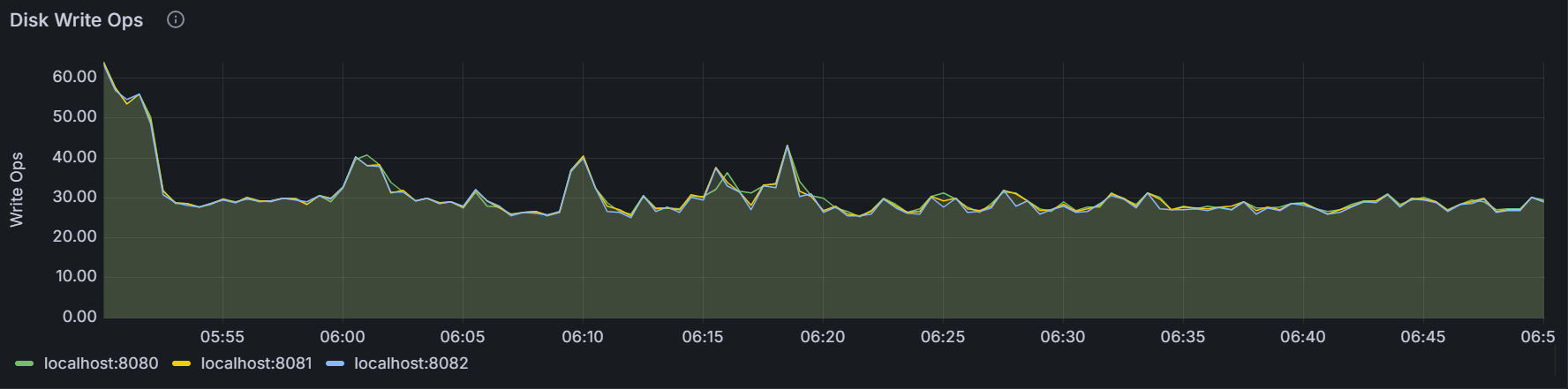Click the 30.00 y-axis value label
The image size is (1568, 389).
point(74,197)
